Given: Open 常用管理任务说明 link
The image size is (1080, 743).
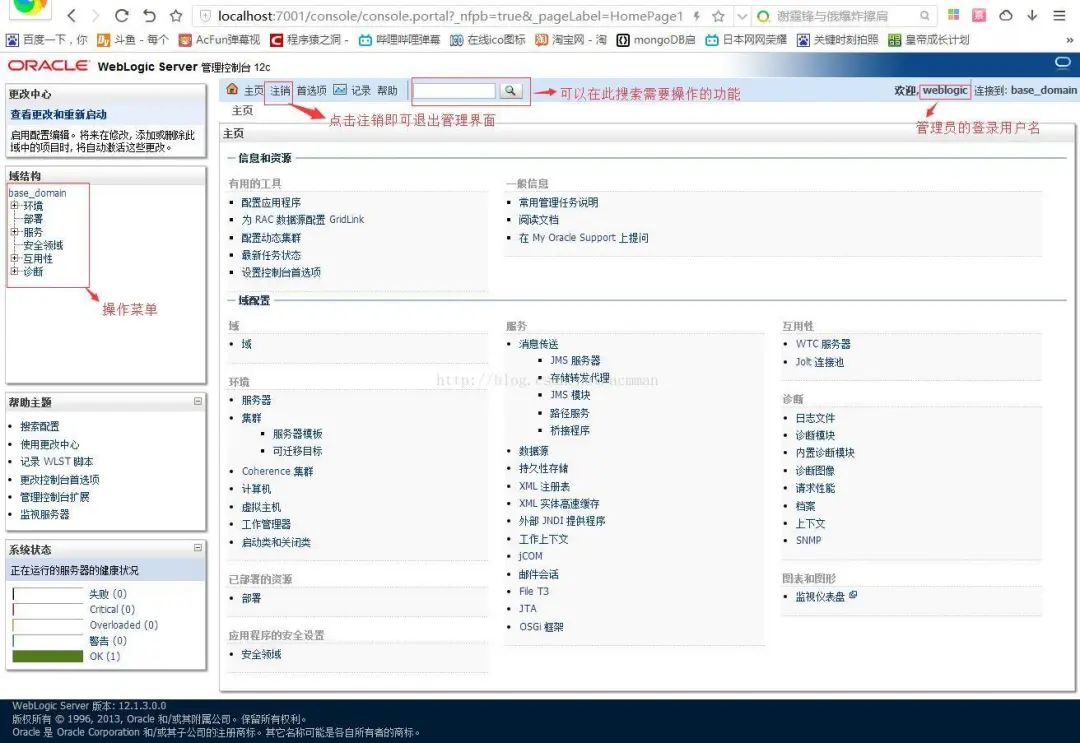Looking at the screenshot, I should pos(559,202).
